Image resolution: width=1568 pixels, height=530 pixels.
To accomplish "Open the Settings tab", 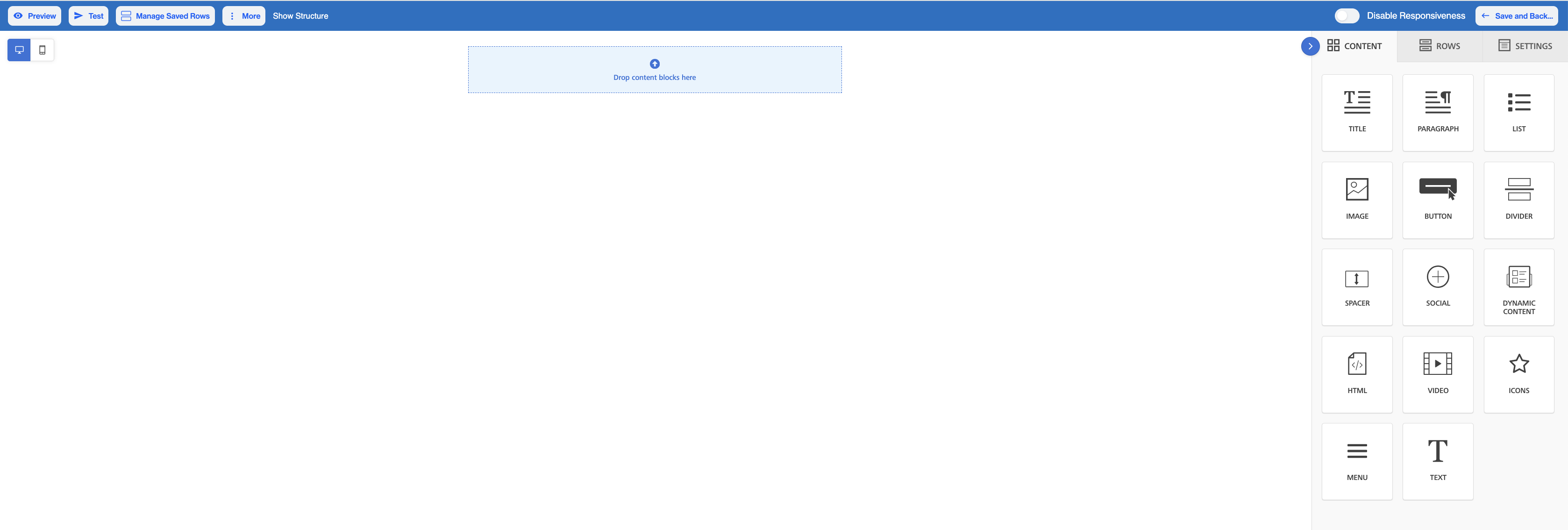I will point(1525,46).
